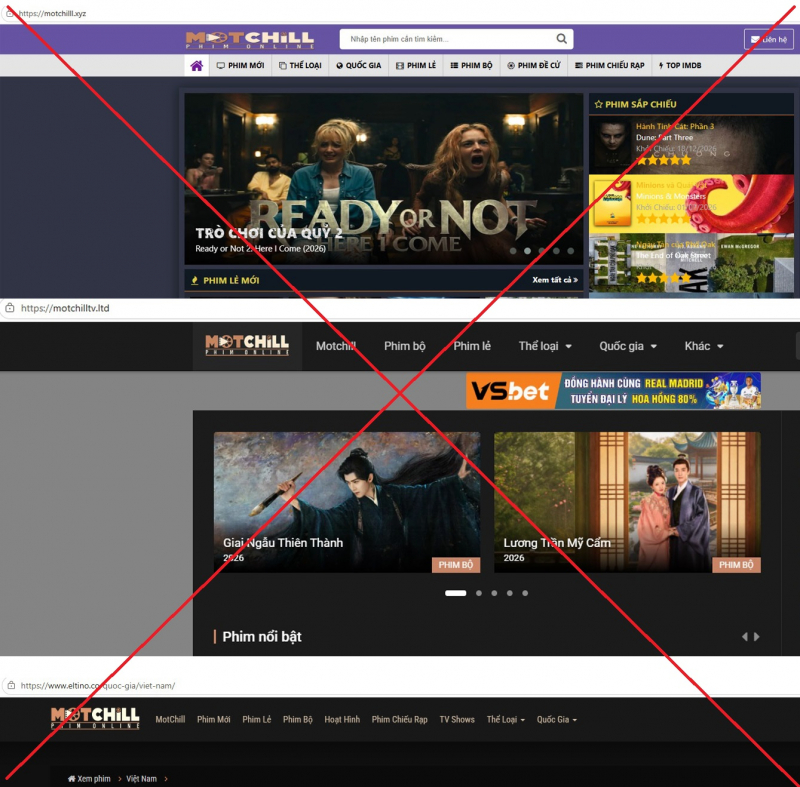This screenshot has height=787, width=800.
Task: Open the Ready or Not 2 banner
Action: [x=383, y=179]
